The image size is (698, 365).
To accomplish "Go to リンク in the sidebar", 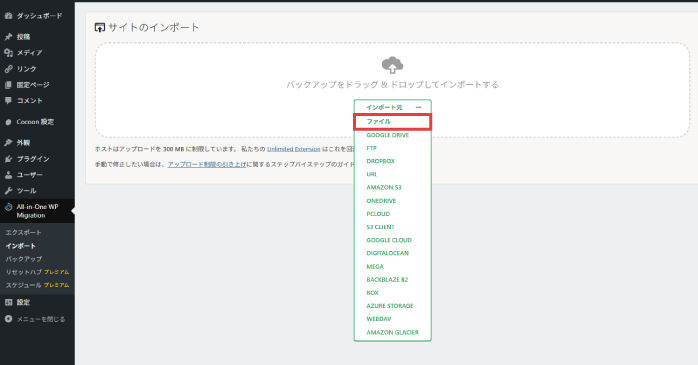I will (x=26, y=69).
